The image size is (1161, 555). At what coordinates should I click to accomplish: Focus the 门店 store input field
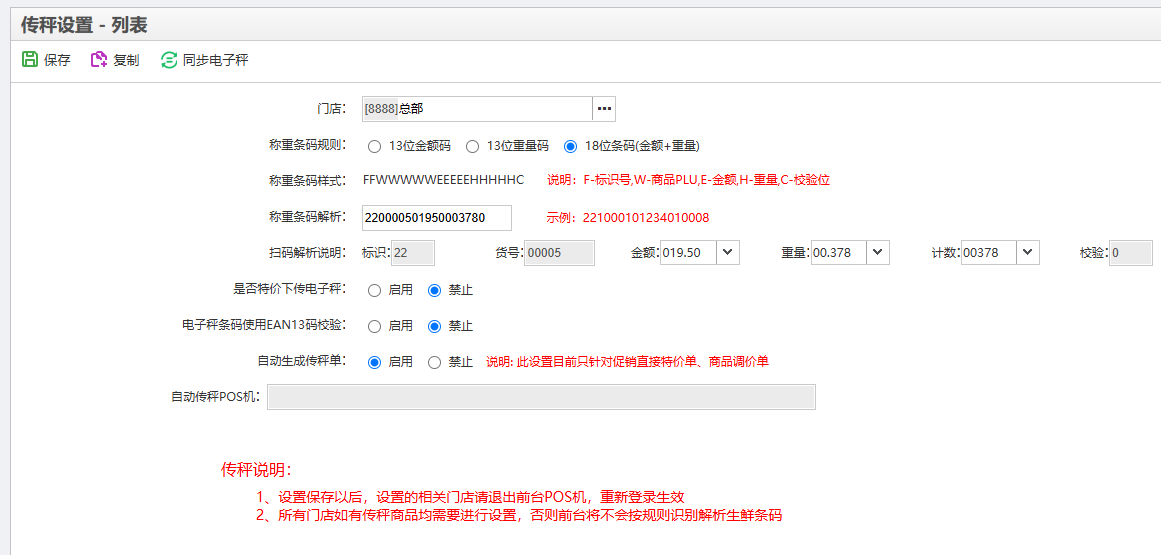[x=478, y=109]
